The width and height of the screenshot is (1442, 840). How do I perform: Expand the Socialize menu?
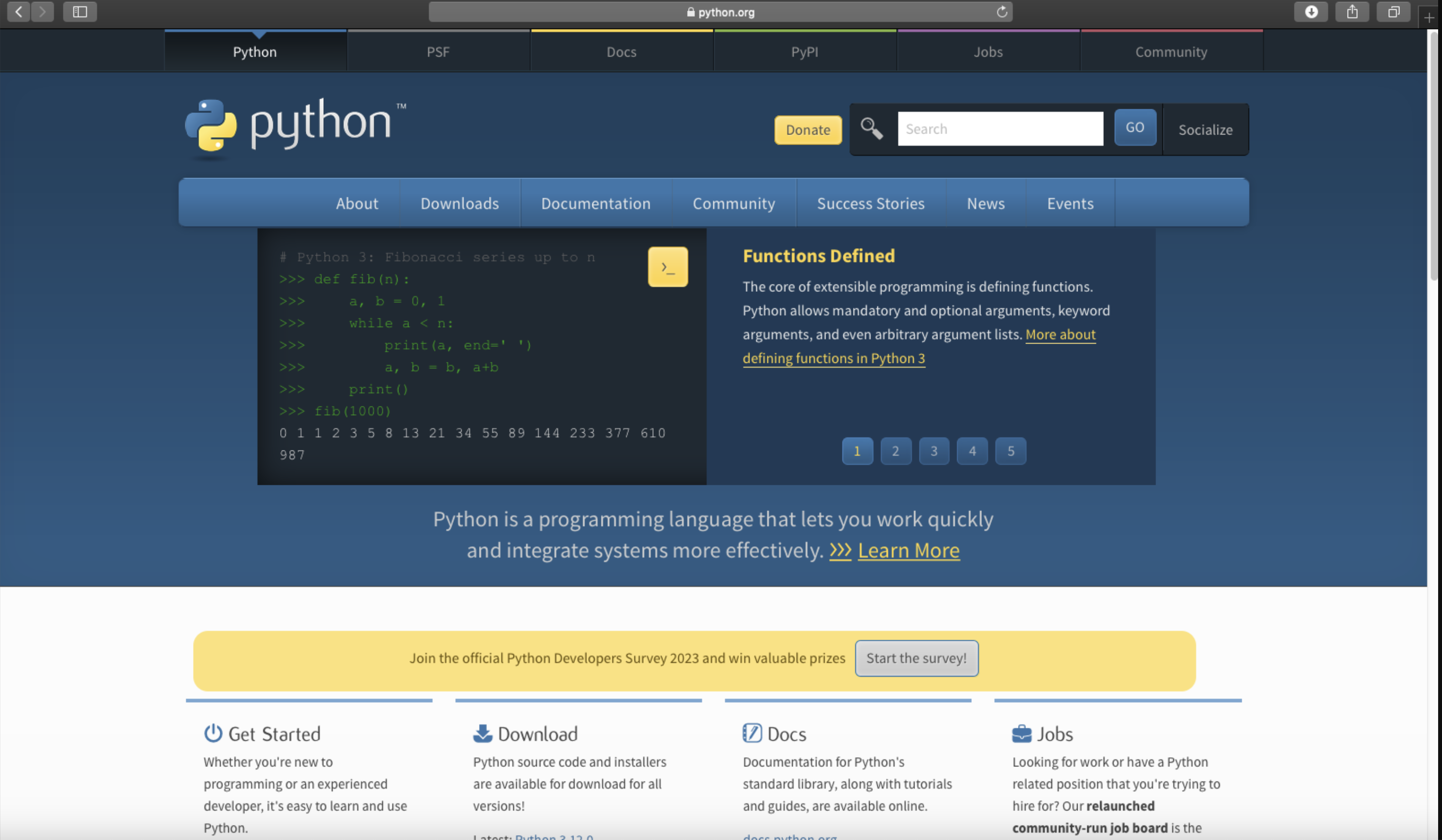1205,130
